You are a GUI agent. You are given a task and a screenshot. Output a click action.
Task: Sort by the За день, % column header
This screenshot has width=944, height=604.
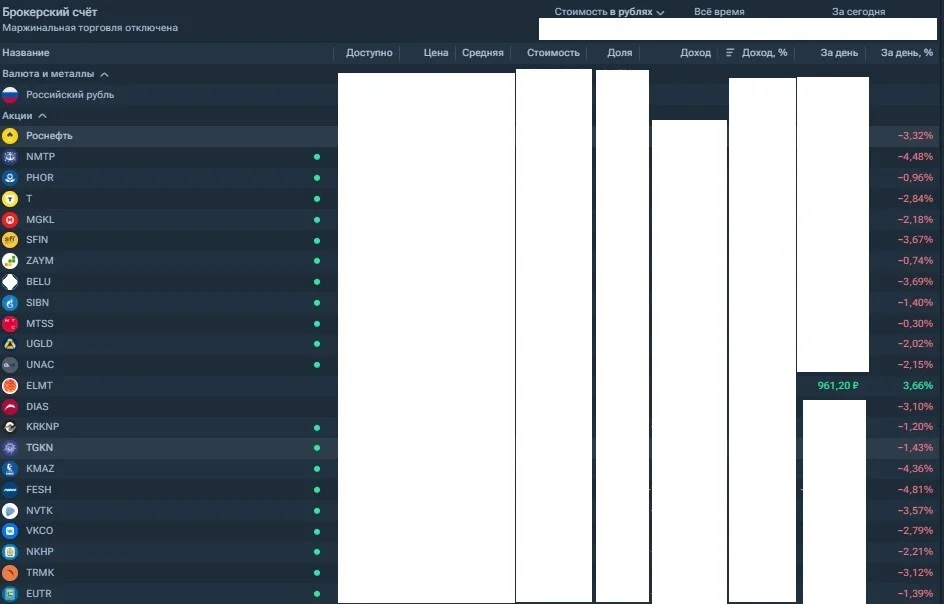(907, 53)
